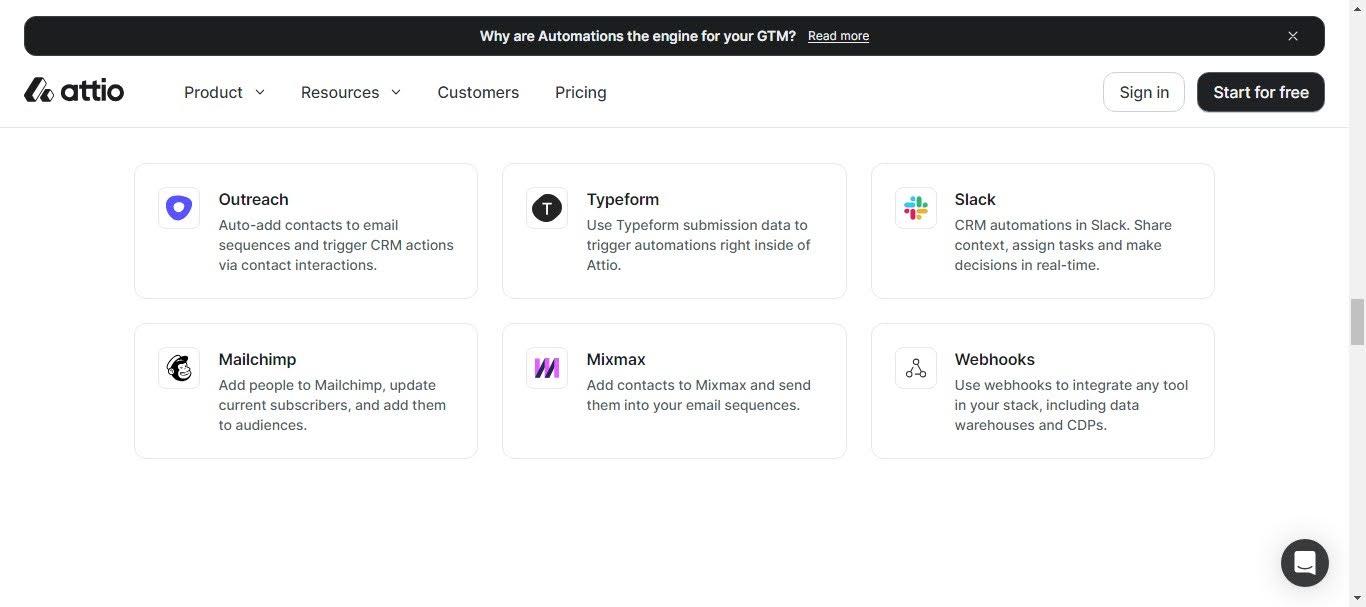This screenshot has height=607, width=1366.
Task: Dismiss the Automations announcement banner
Action: pos(1292,36)
